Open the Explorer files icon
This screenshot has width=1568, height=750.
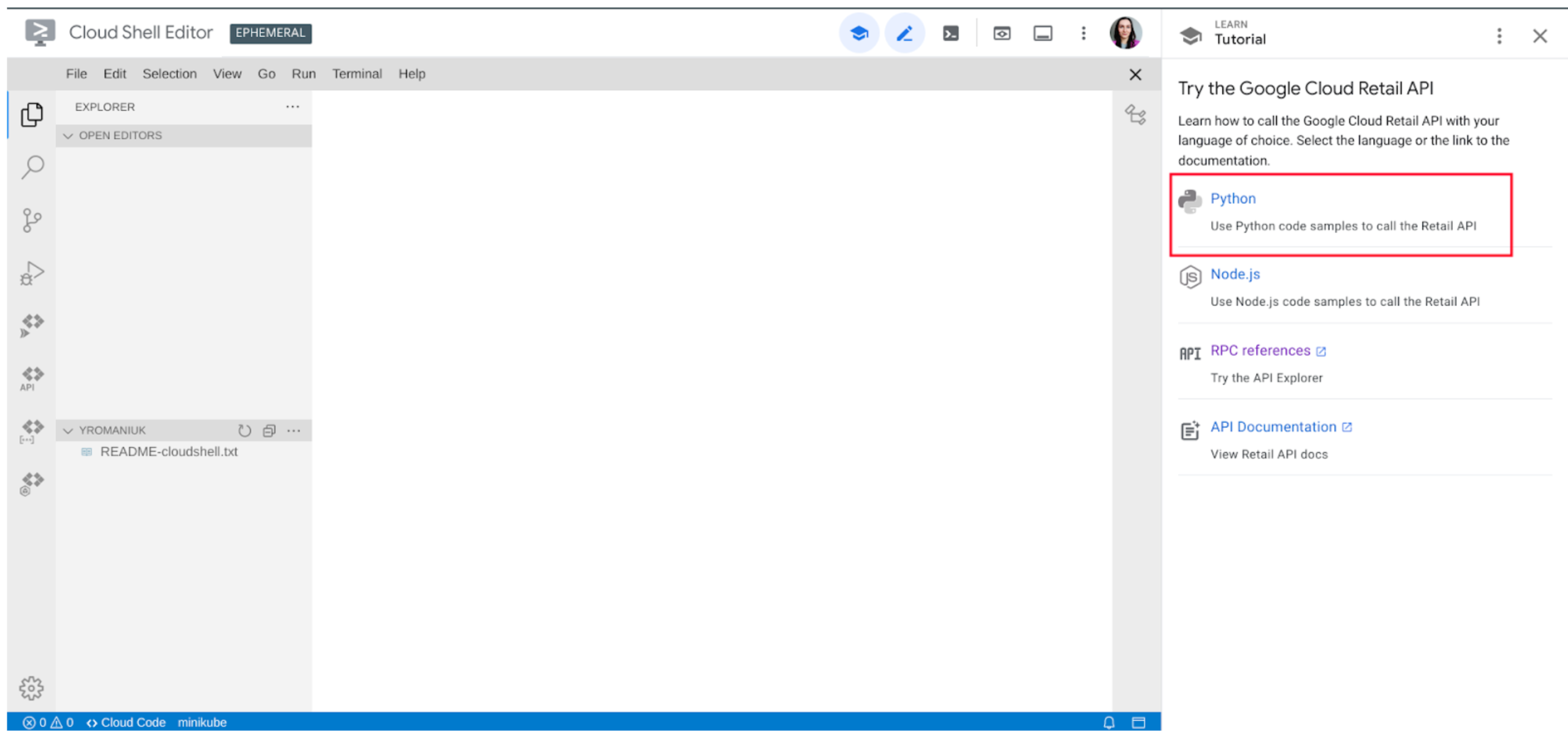(32, 115)
